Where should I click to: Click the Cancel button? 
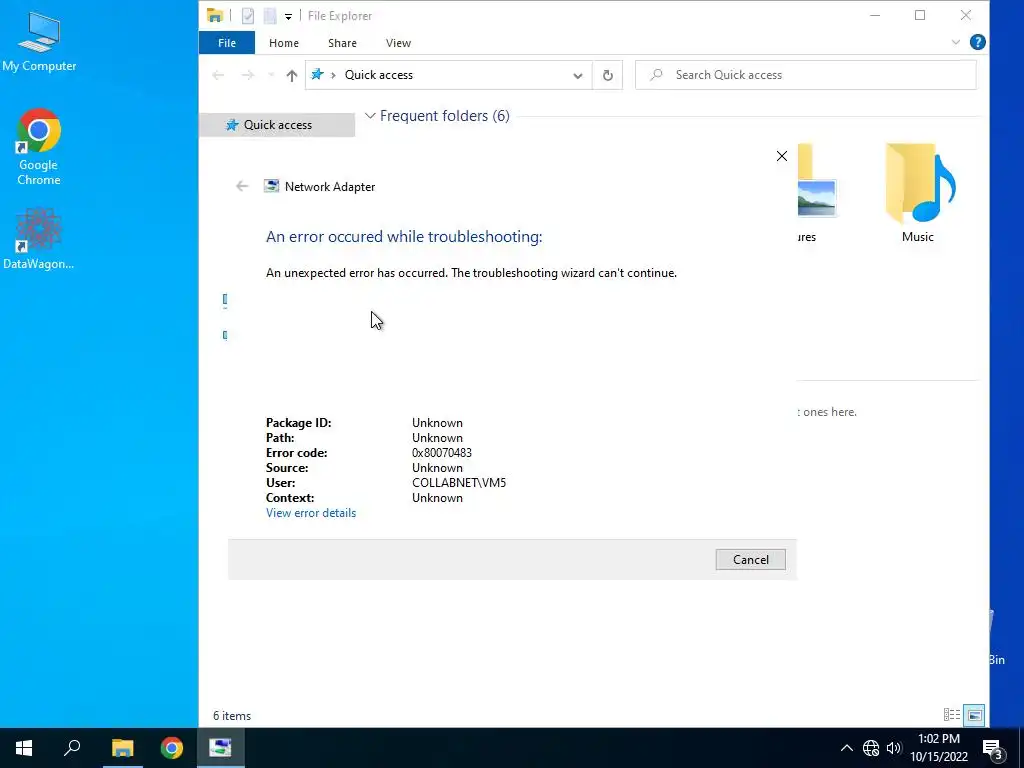click(750, 560)
